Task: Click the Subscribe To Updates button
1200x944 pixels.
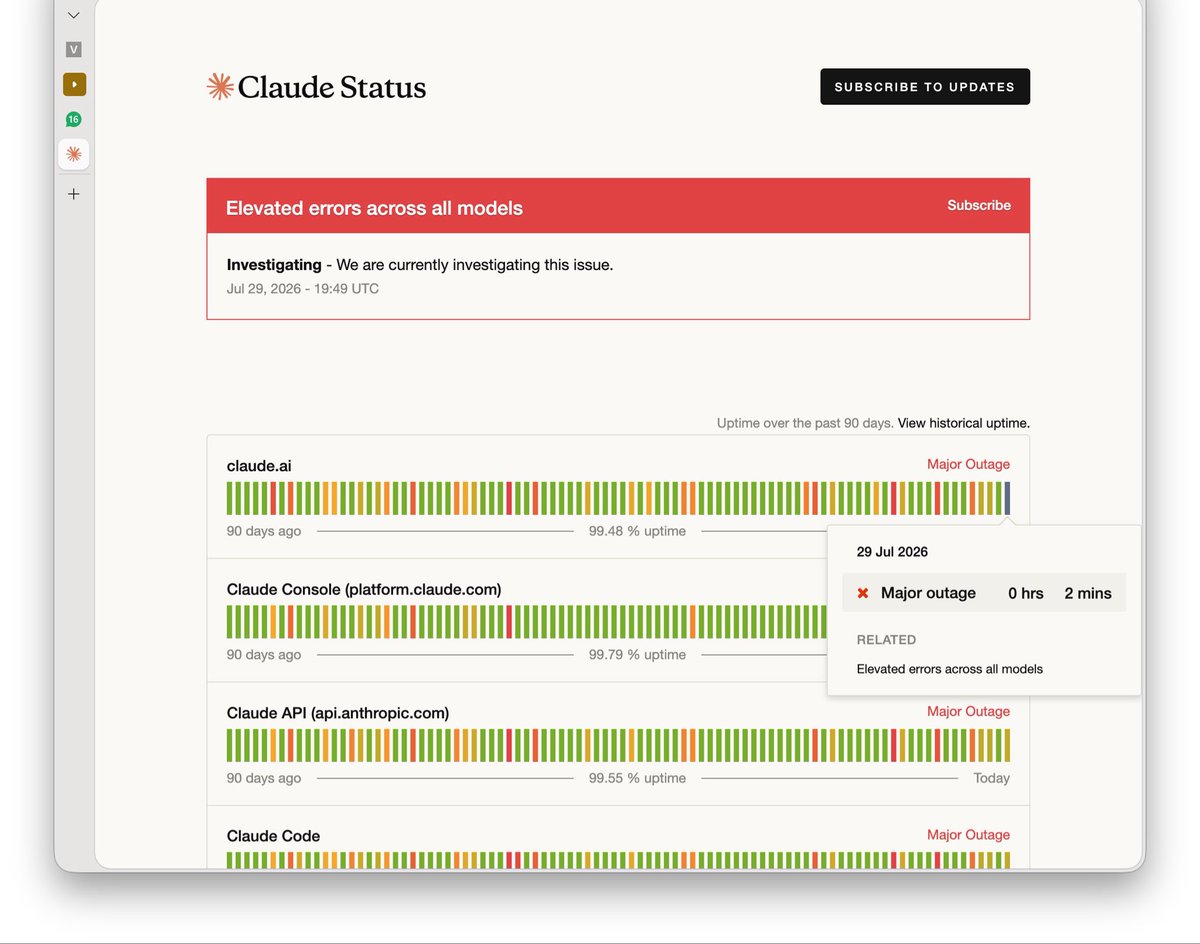Action: pos(925,87)
